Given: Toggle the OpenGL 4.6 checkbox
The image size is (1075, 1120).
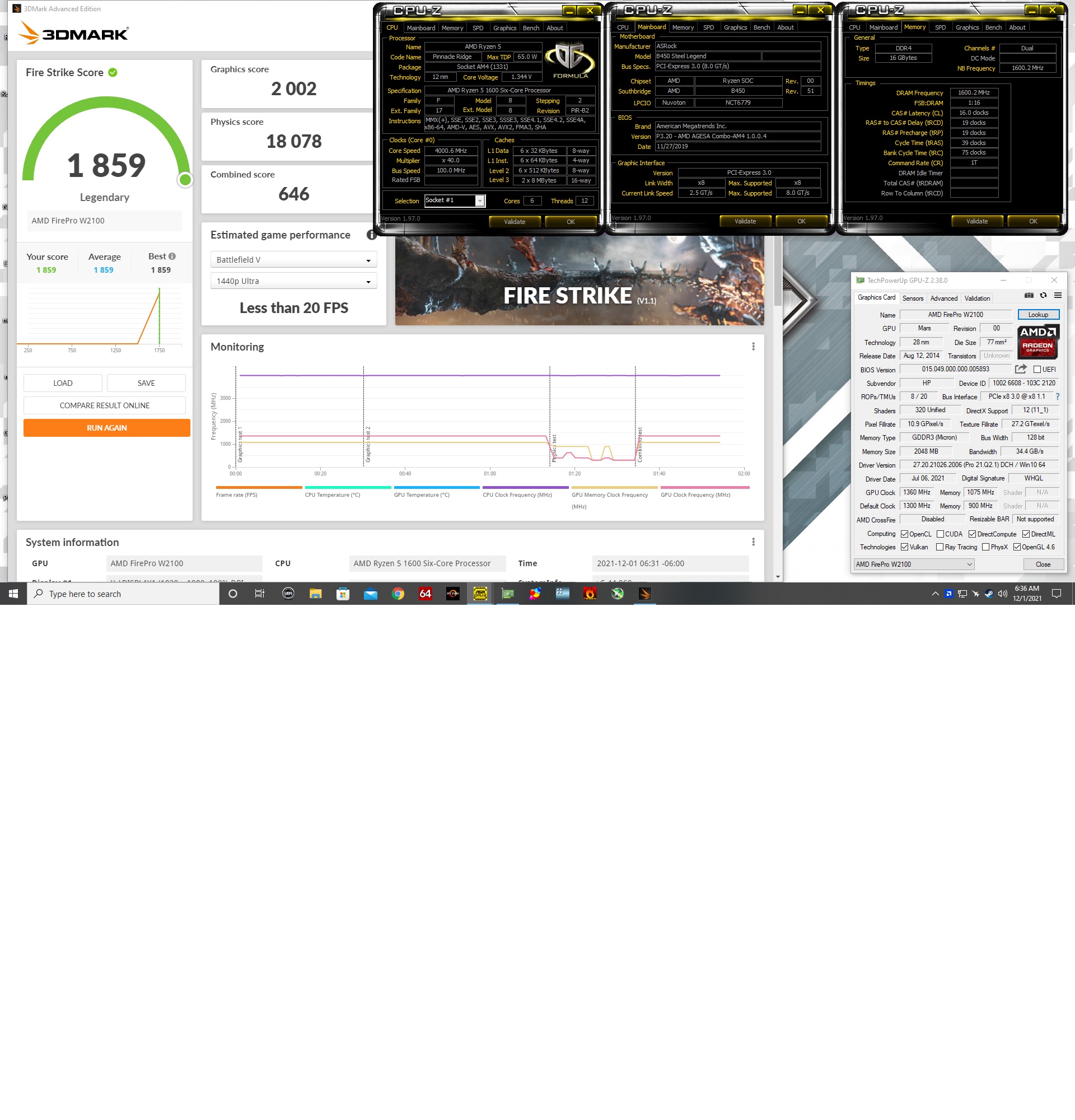Looking at the screenshot, I should [1017, 548].
